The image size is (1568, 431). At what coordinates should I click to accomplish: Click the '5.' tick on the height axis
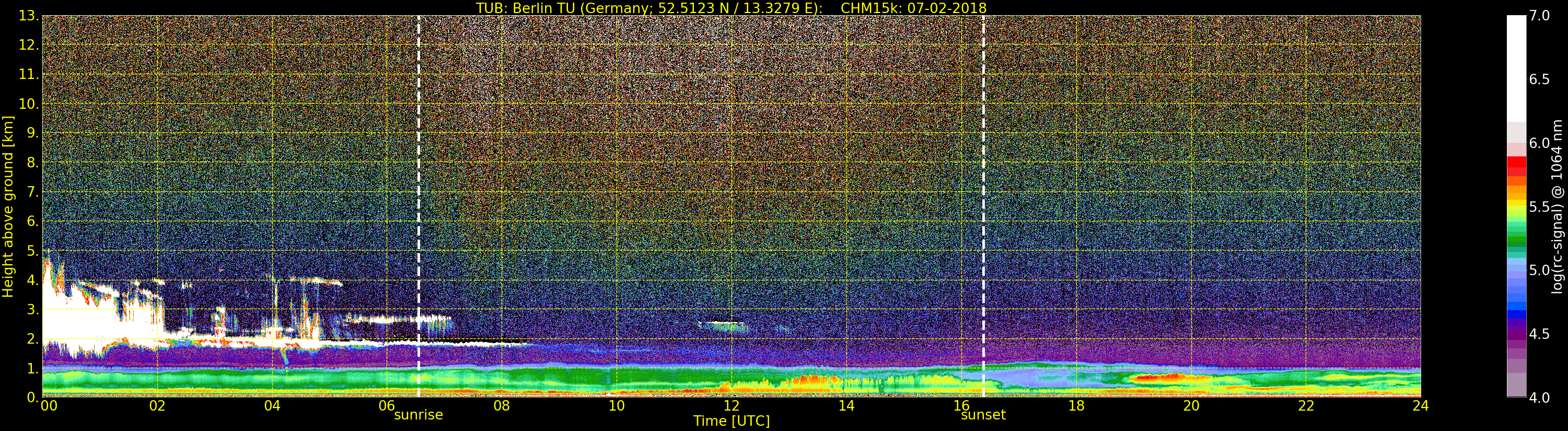33,251
